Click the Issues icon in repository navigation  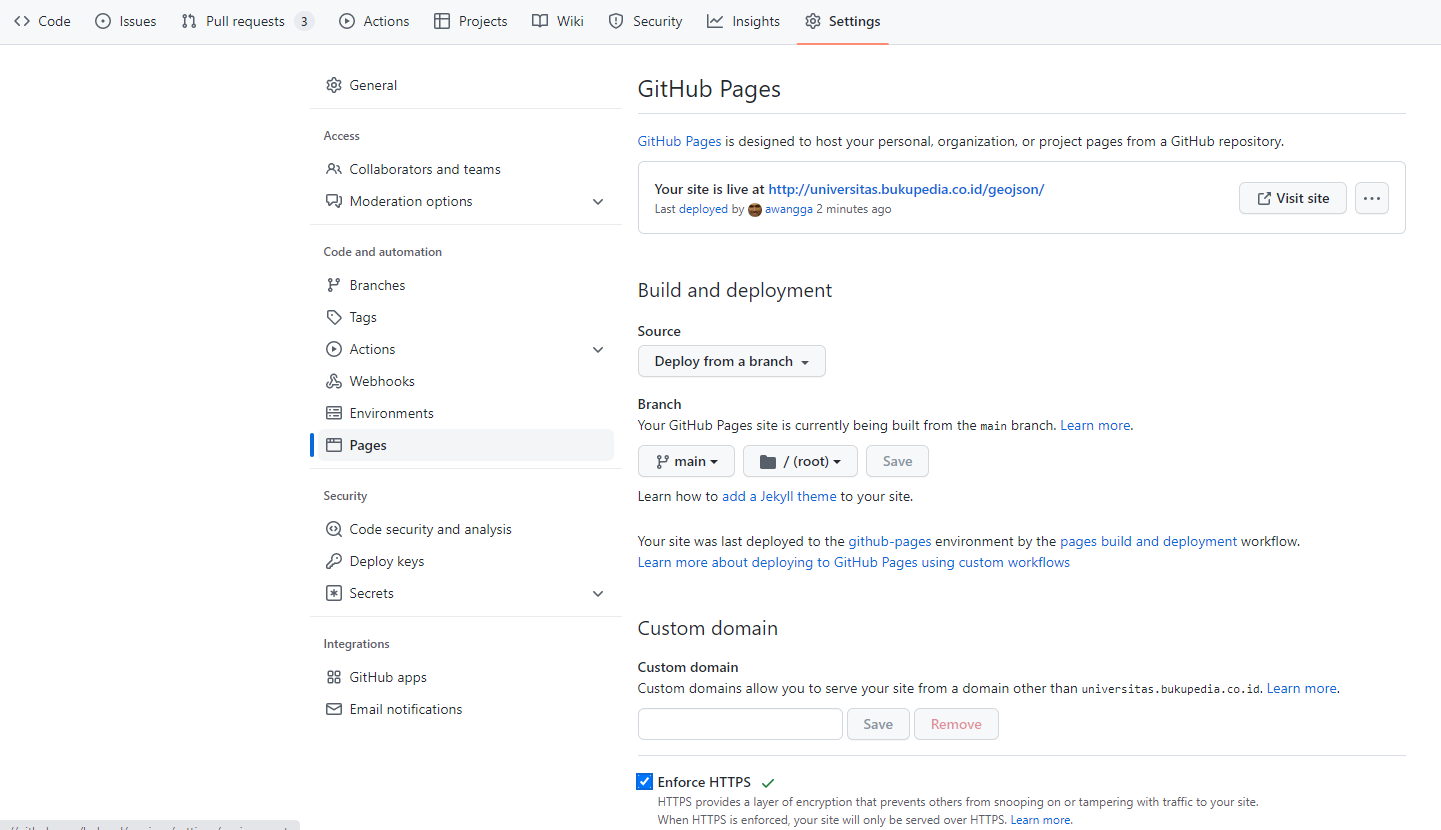click(x=101, y=20)
